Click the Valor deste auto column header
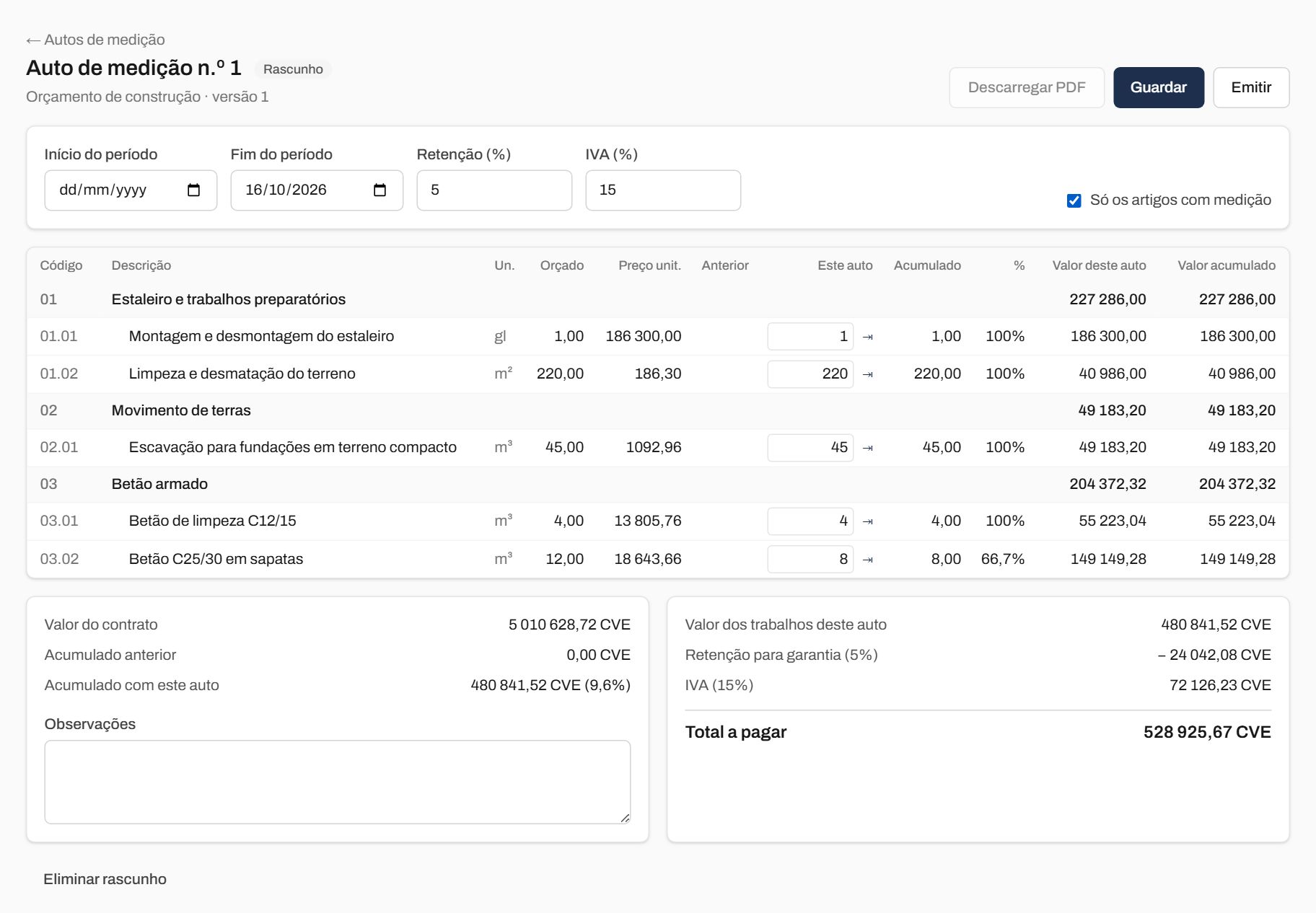Screen dimensions: 1316x913 pyautogui.click(x=1099, y=265)
